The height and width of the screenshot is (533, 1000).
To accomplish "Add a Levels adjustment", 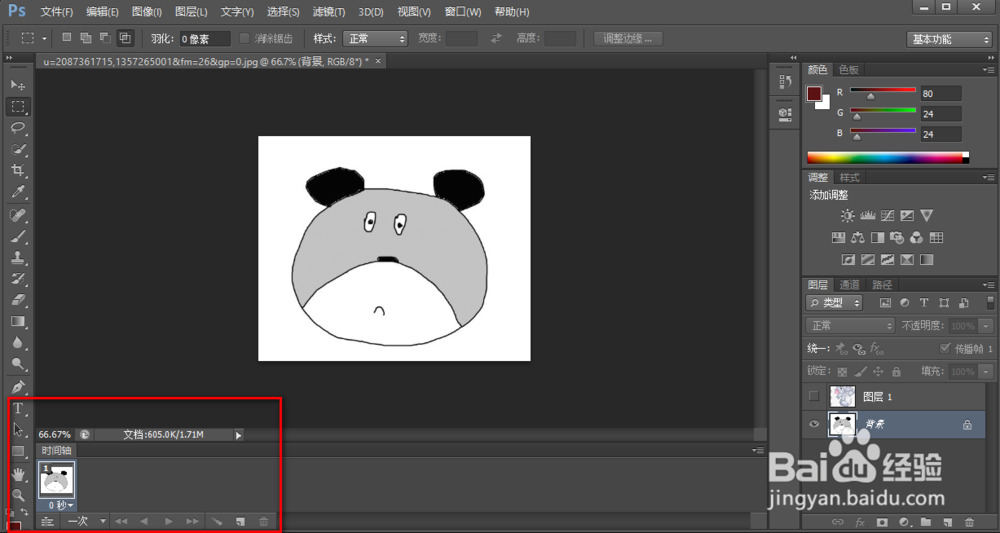I will [x=867, y=215].
